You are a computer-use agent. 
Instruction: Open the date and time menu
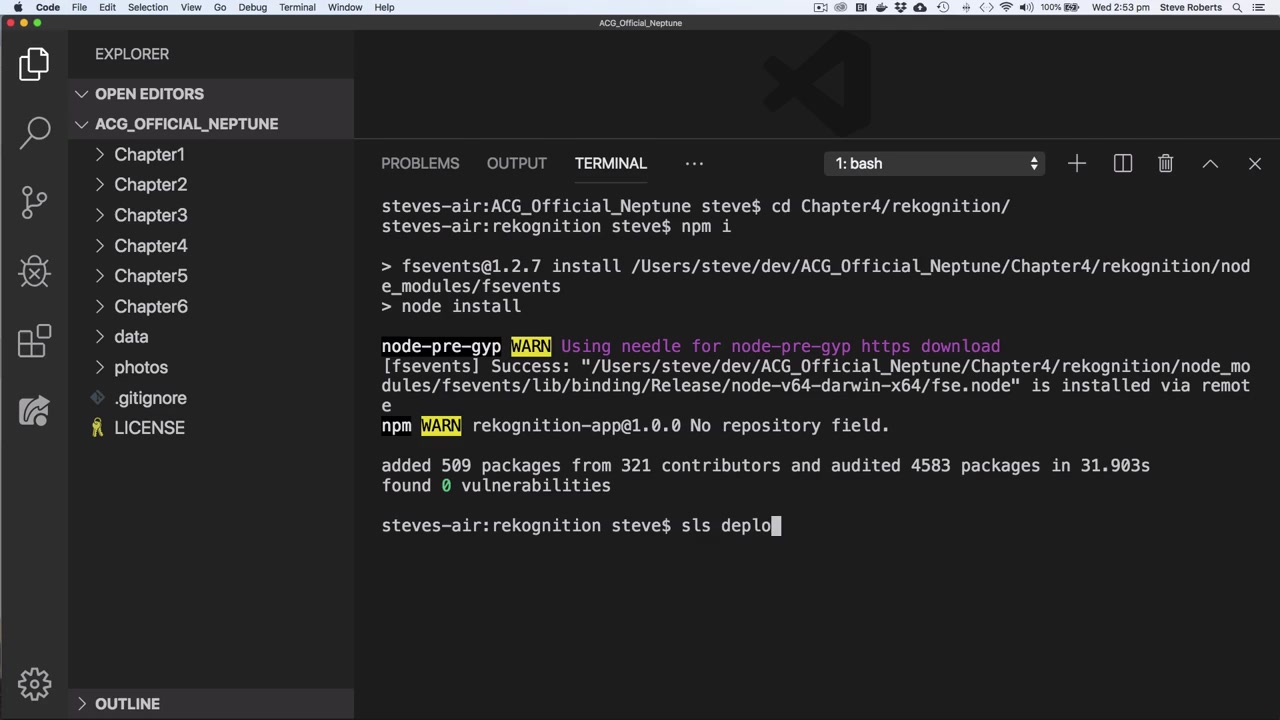click(1121, 7)
